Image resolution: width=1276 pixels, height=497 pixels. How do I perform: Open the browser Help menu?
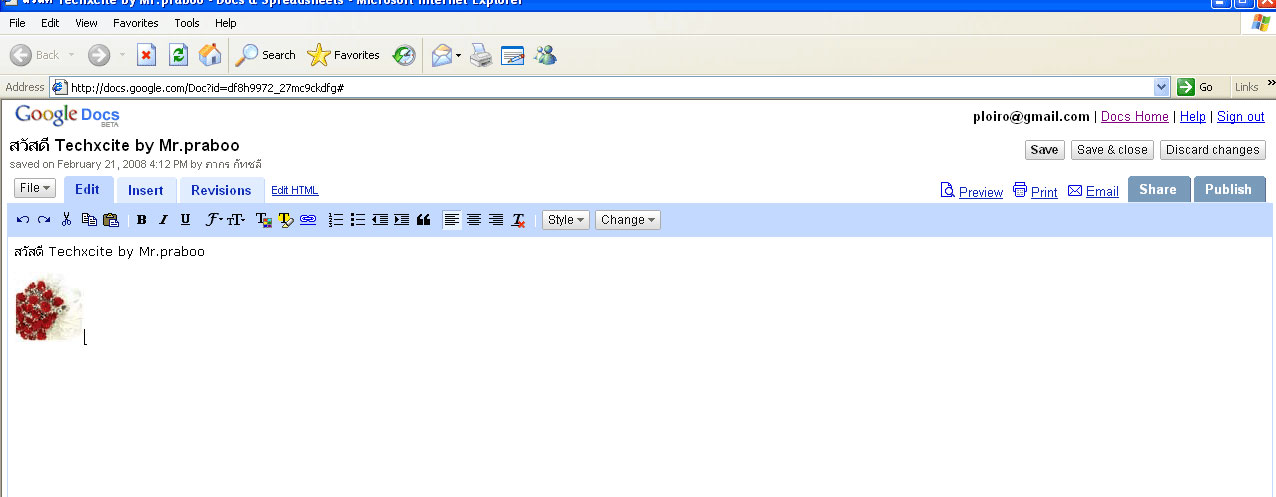(226, 23)
